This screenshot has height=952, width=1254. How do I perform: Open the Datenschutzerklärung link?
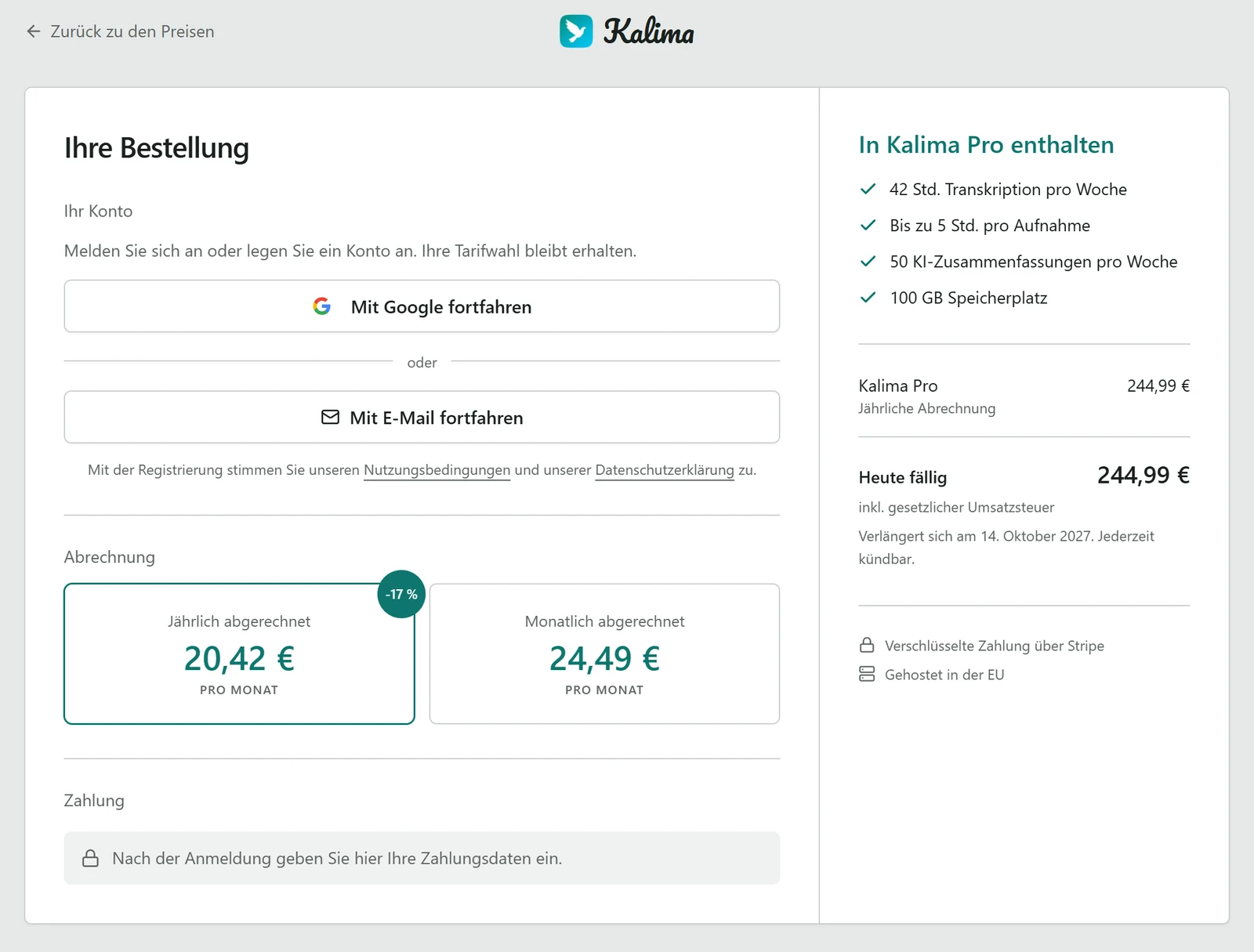[x=665, y=470]
